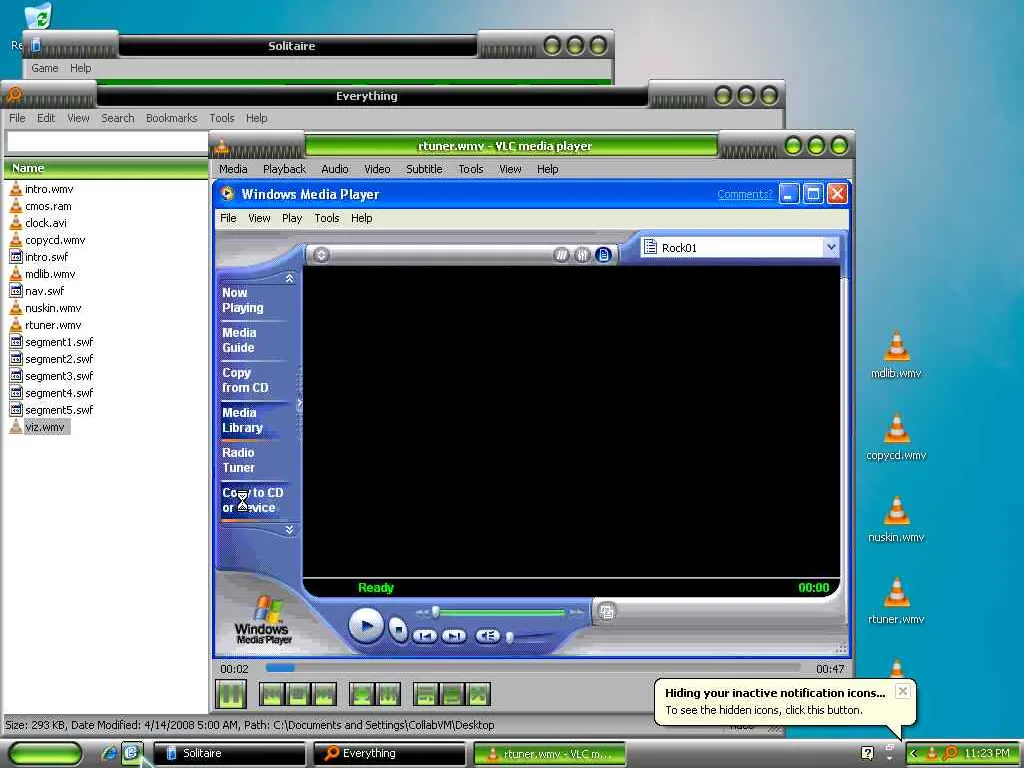The height and width of the screenshot is (768, 1024).
Task: Click the VLC playback position bar
Action: tap(532, 668)
